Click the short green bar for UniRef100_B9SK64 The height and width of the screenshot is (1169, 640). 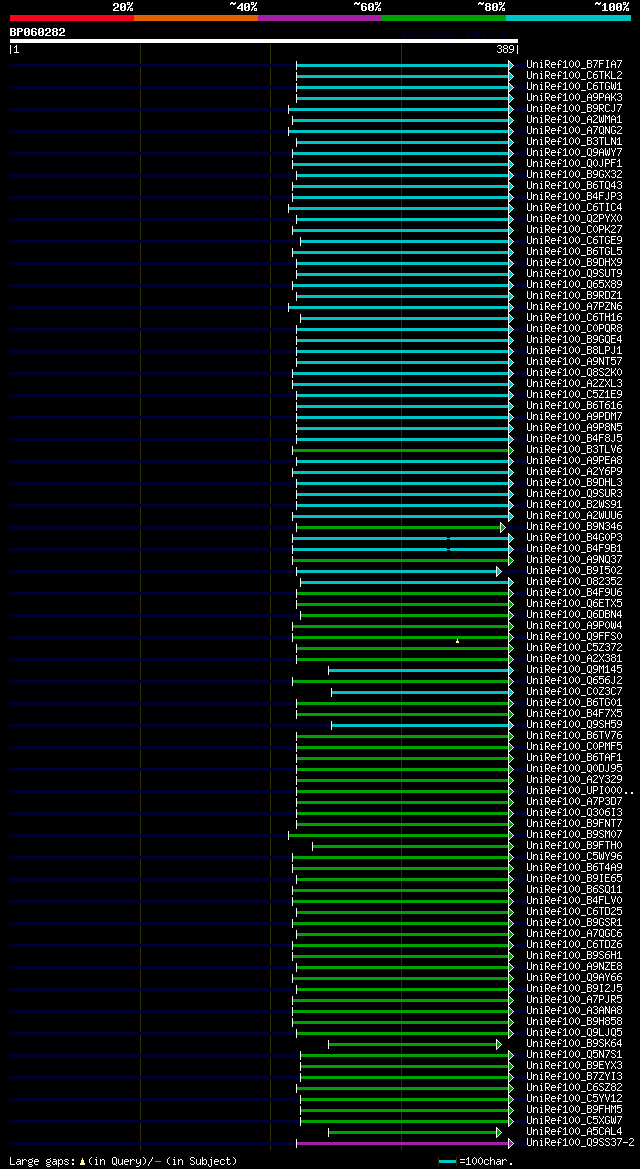point(415,1044)
